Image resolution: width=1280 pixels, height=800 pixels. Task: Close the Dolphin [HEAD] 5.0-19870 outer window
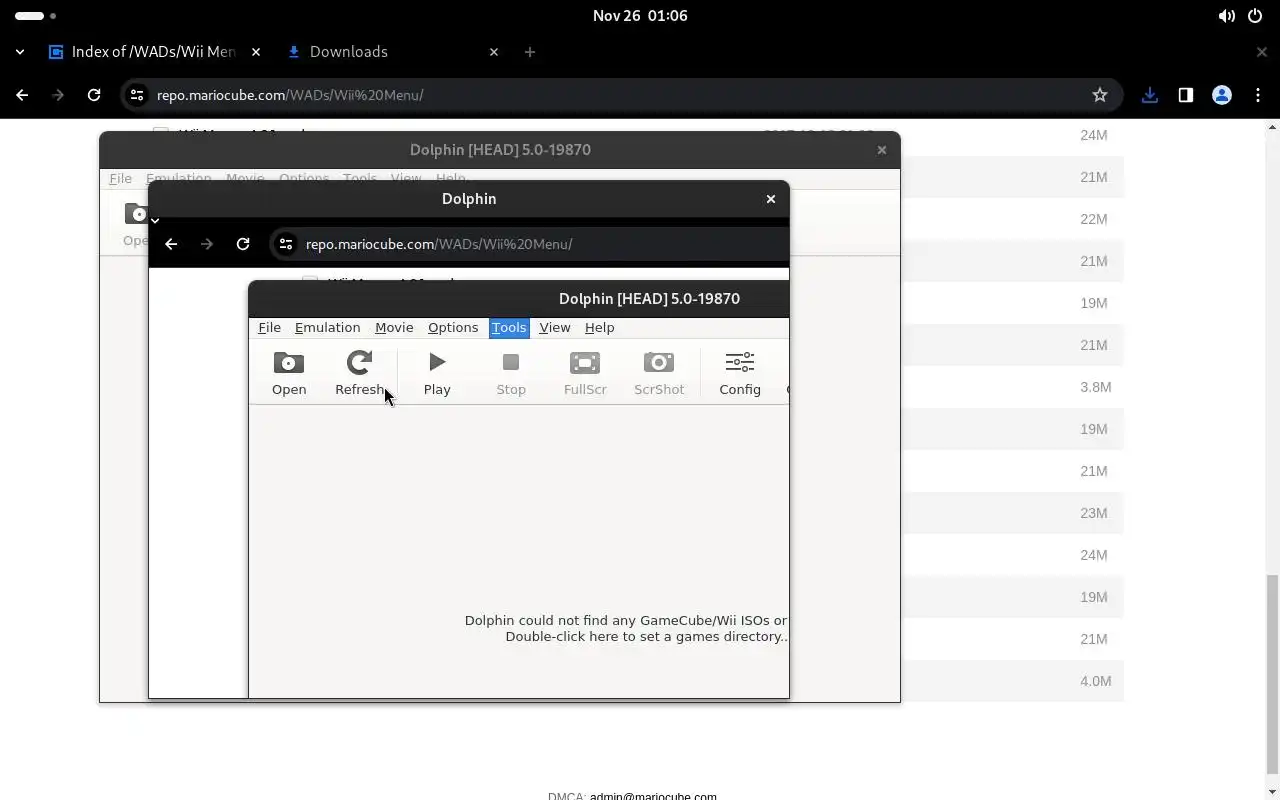pos(881,150)
